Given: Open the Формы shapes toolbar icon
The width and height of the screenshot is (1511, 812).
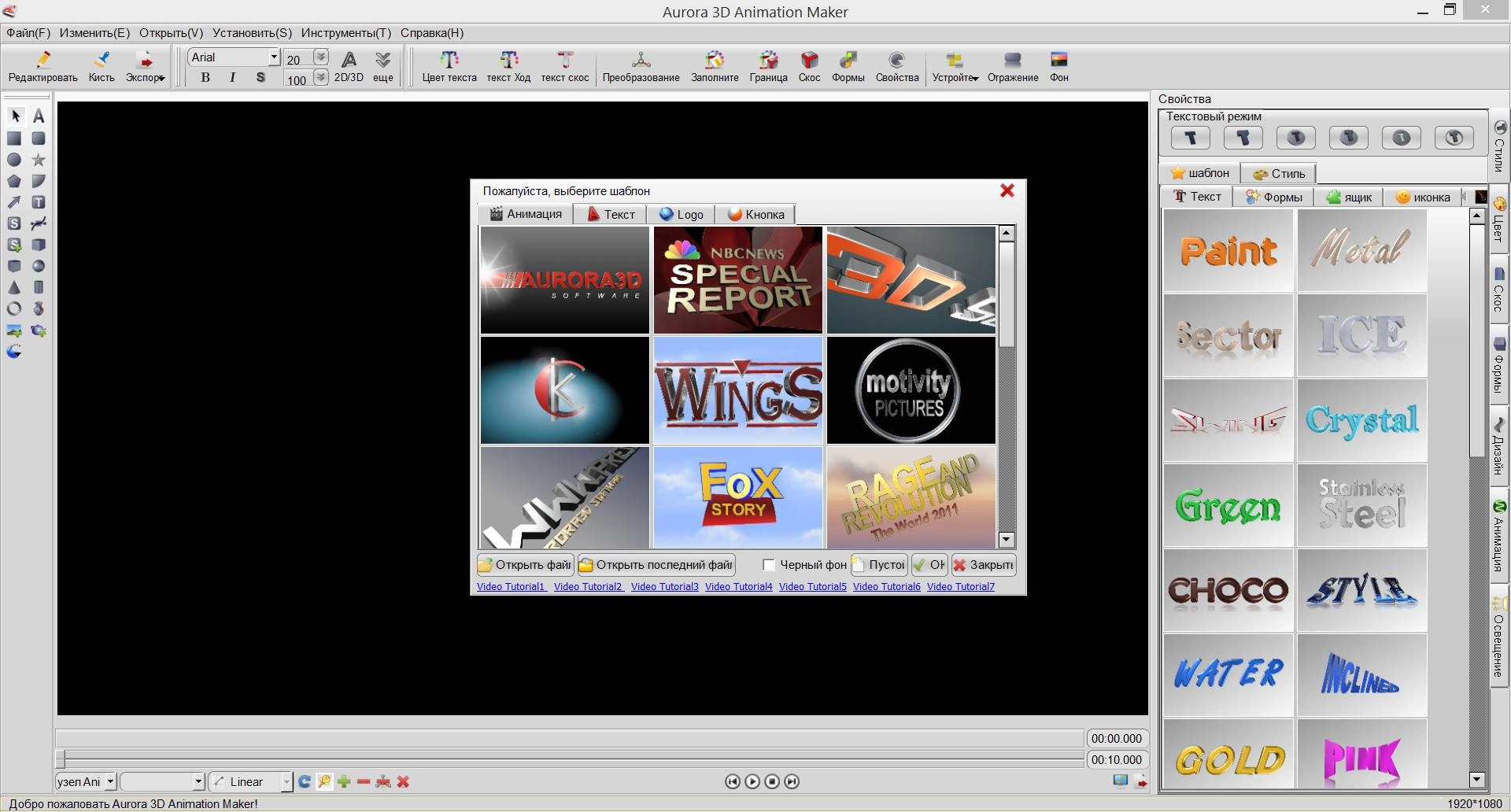Looking at the screenshot, I should [x=848, y=66].
